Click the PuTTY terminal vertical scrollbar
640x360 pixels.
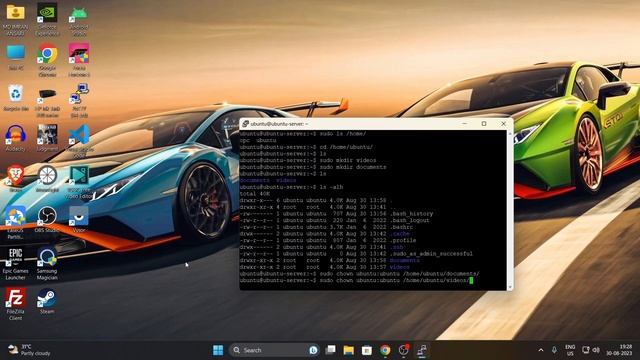[510, 210]
